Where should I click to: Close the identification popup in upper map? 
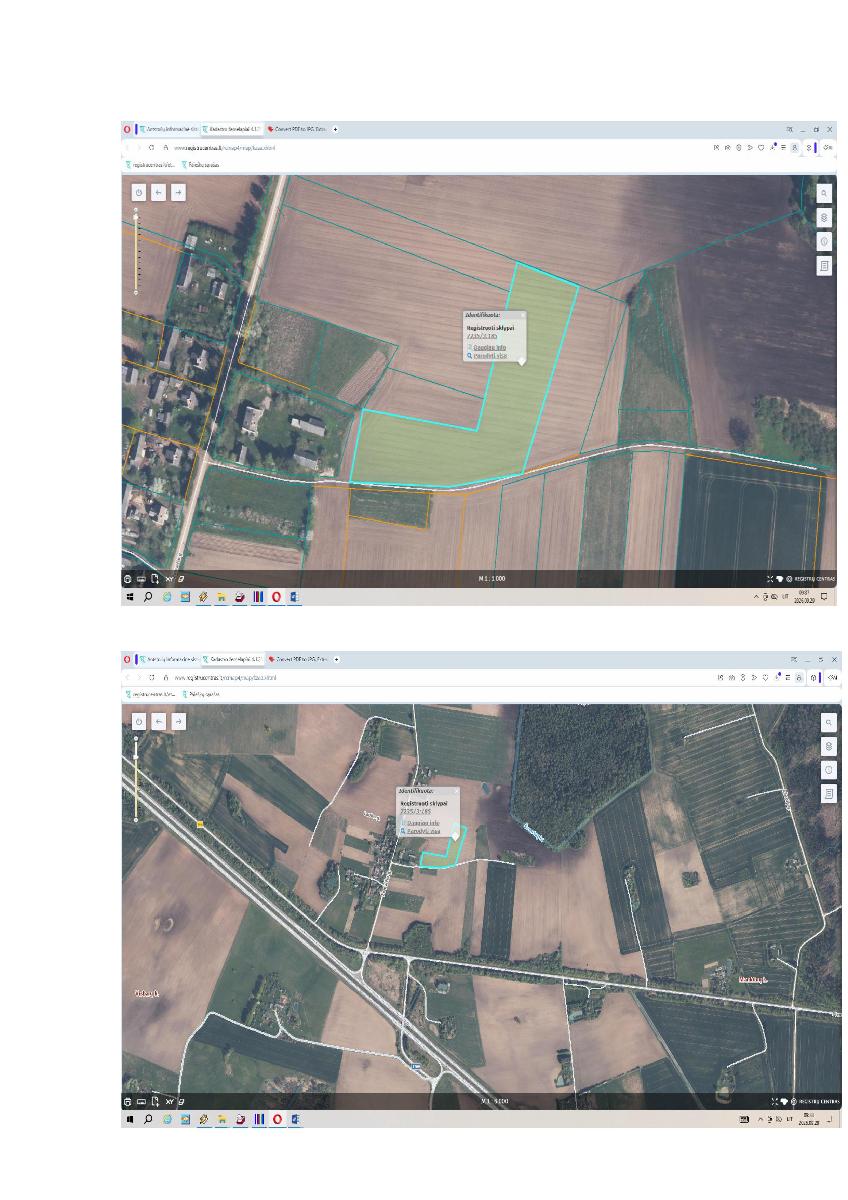click(521, 315)
